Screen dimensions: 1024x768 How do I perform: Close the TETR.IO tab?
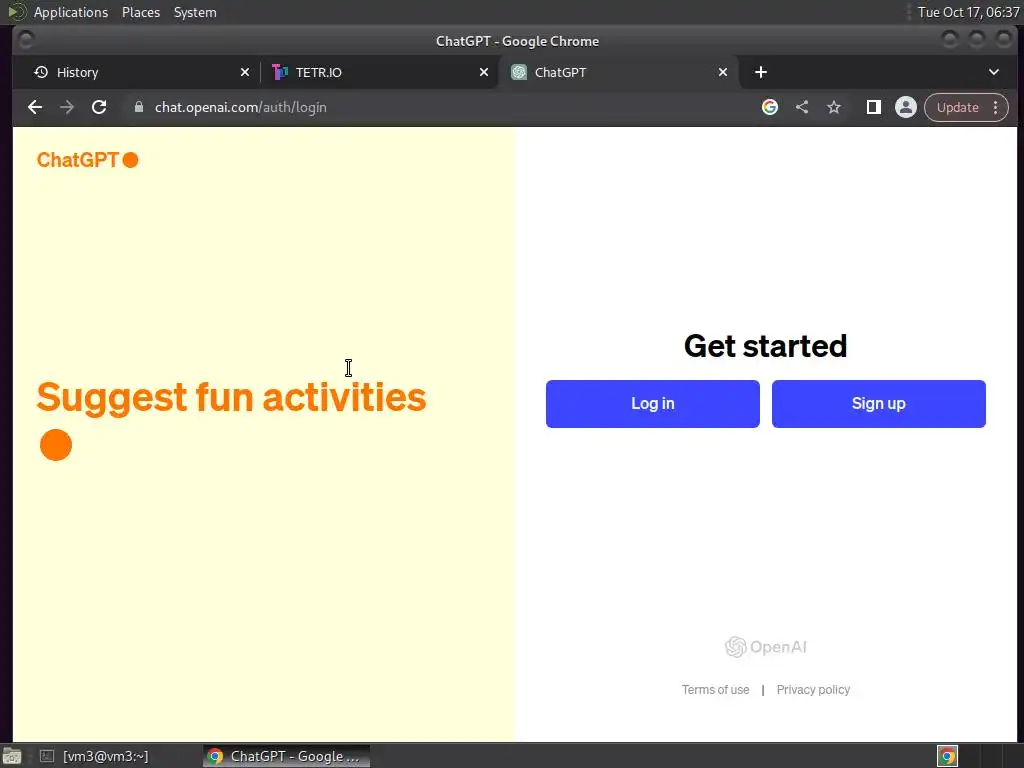484,72
